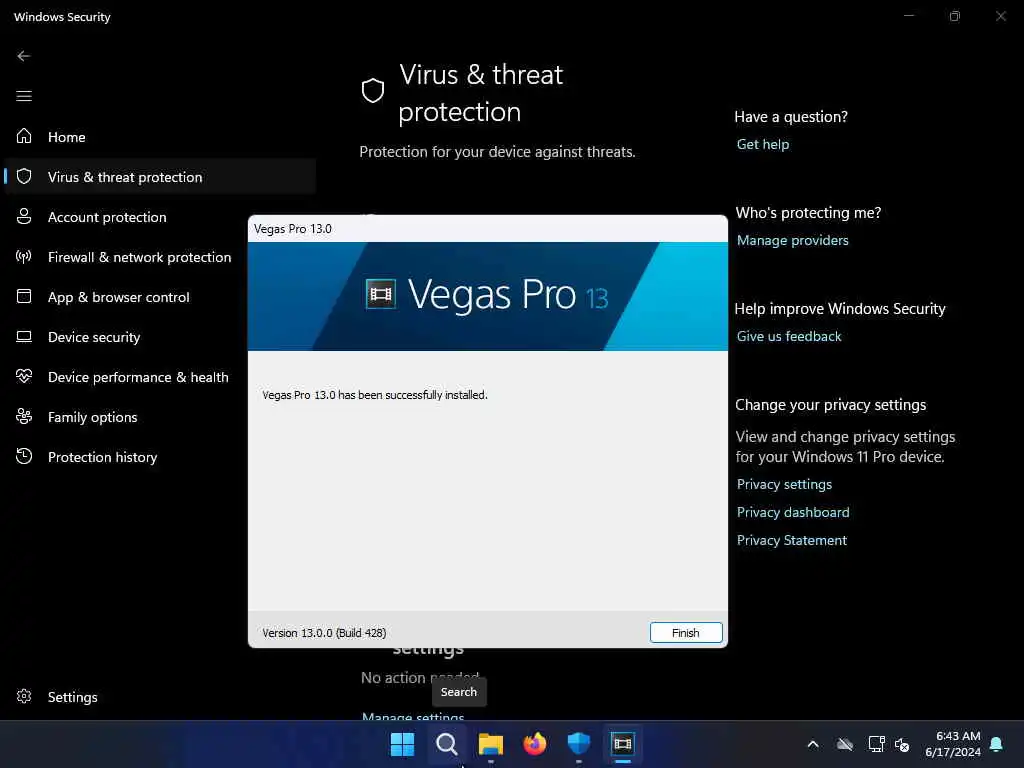
Task: Open the Privacy settings link
Action: click(x=784, y=485)
